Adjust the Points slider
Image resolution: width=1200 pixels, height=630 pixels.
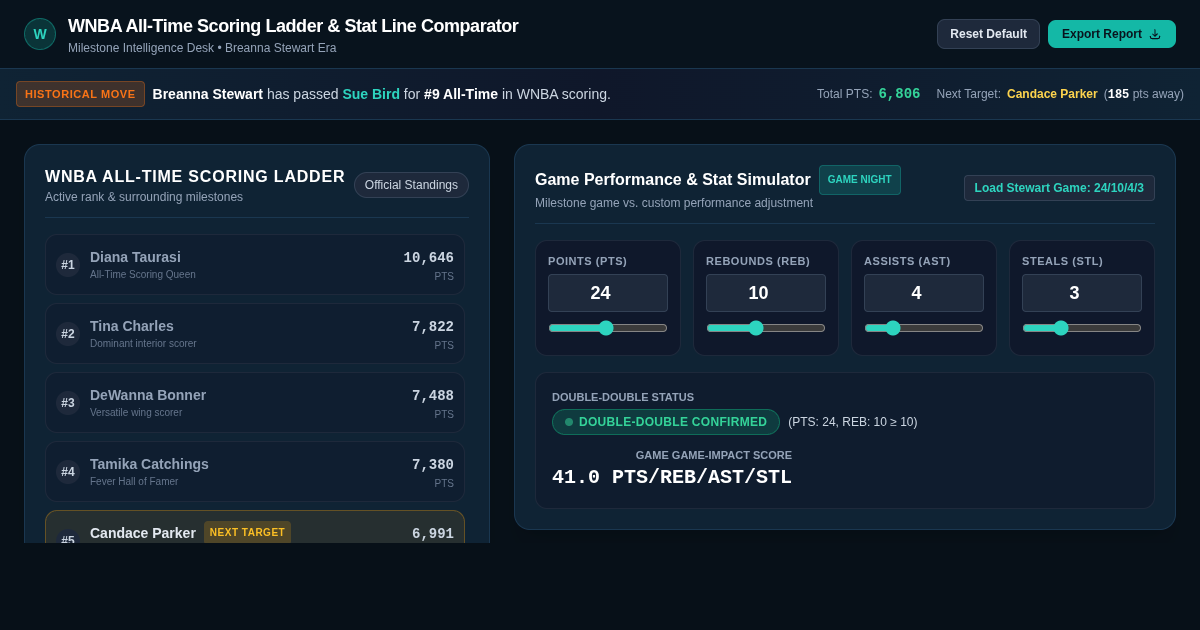608,328
